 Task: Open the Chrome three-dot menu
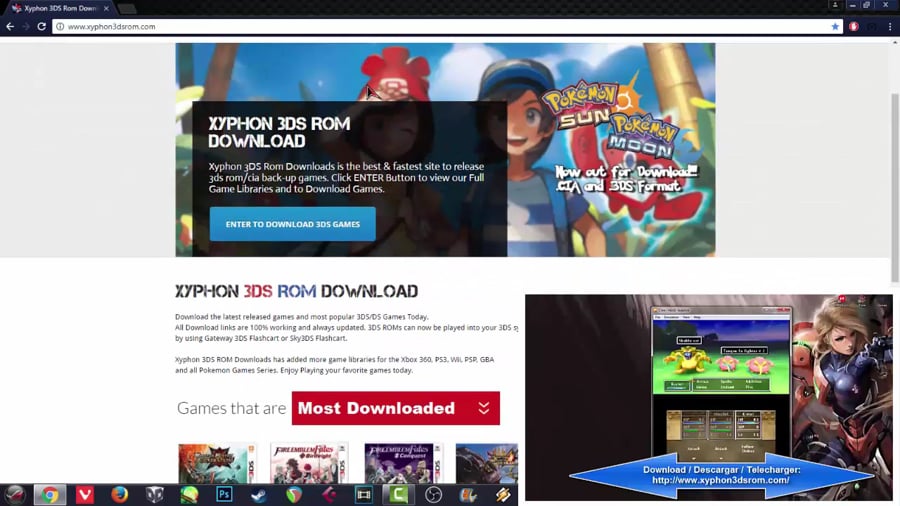pos(890,26)
